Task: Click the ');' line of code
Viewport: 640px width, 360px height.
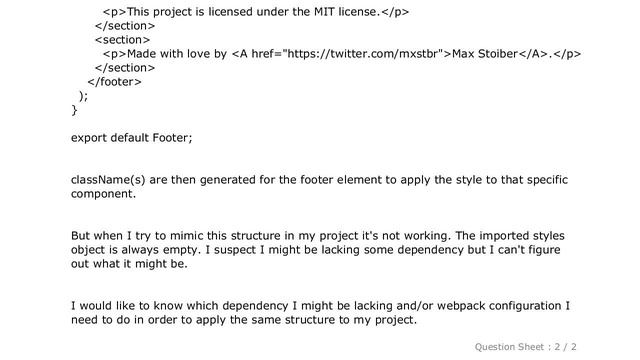Action: [x=83, y=96]
